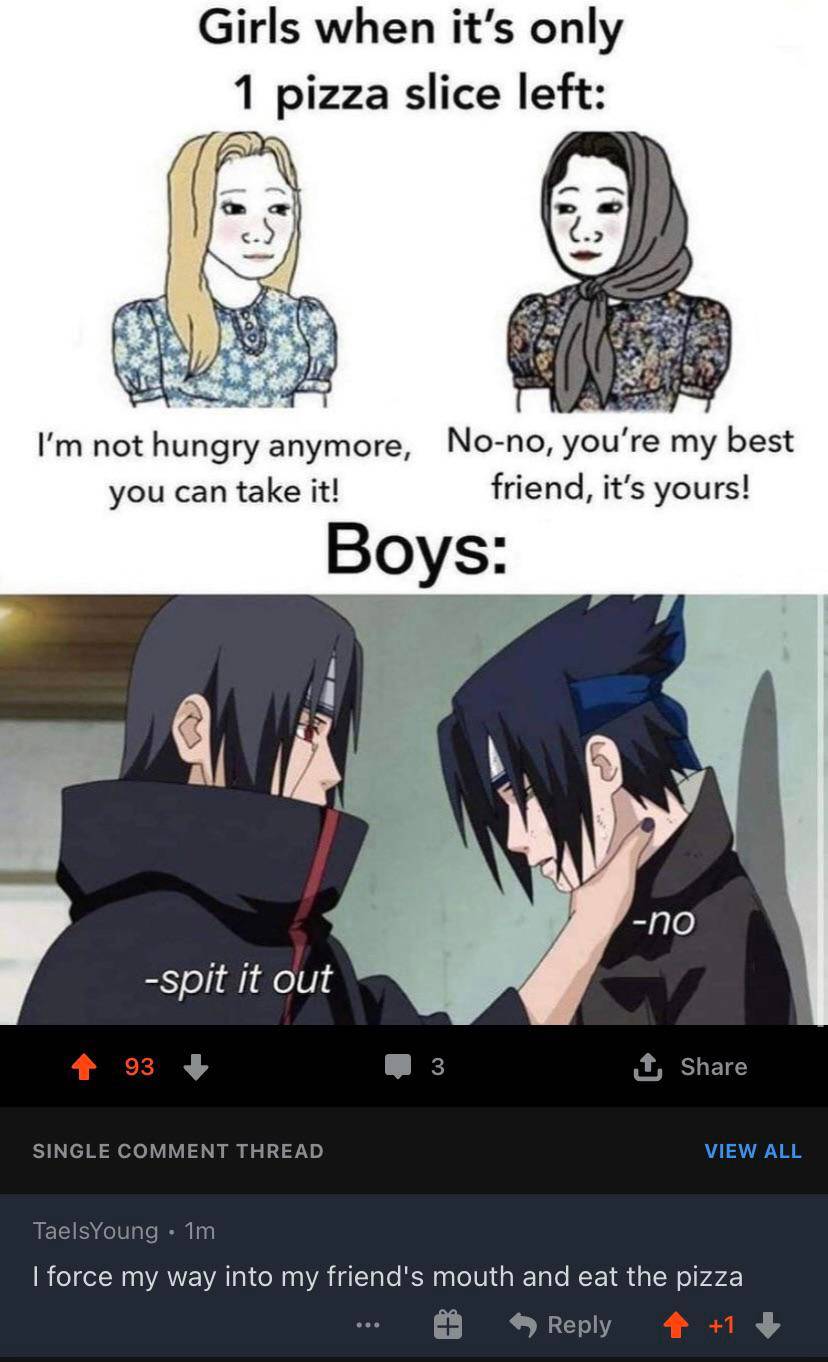Tap VIEW ALL comments link
The image size is (828, 1362).
(753, 1151)
